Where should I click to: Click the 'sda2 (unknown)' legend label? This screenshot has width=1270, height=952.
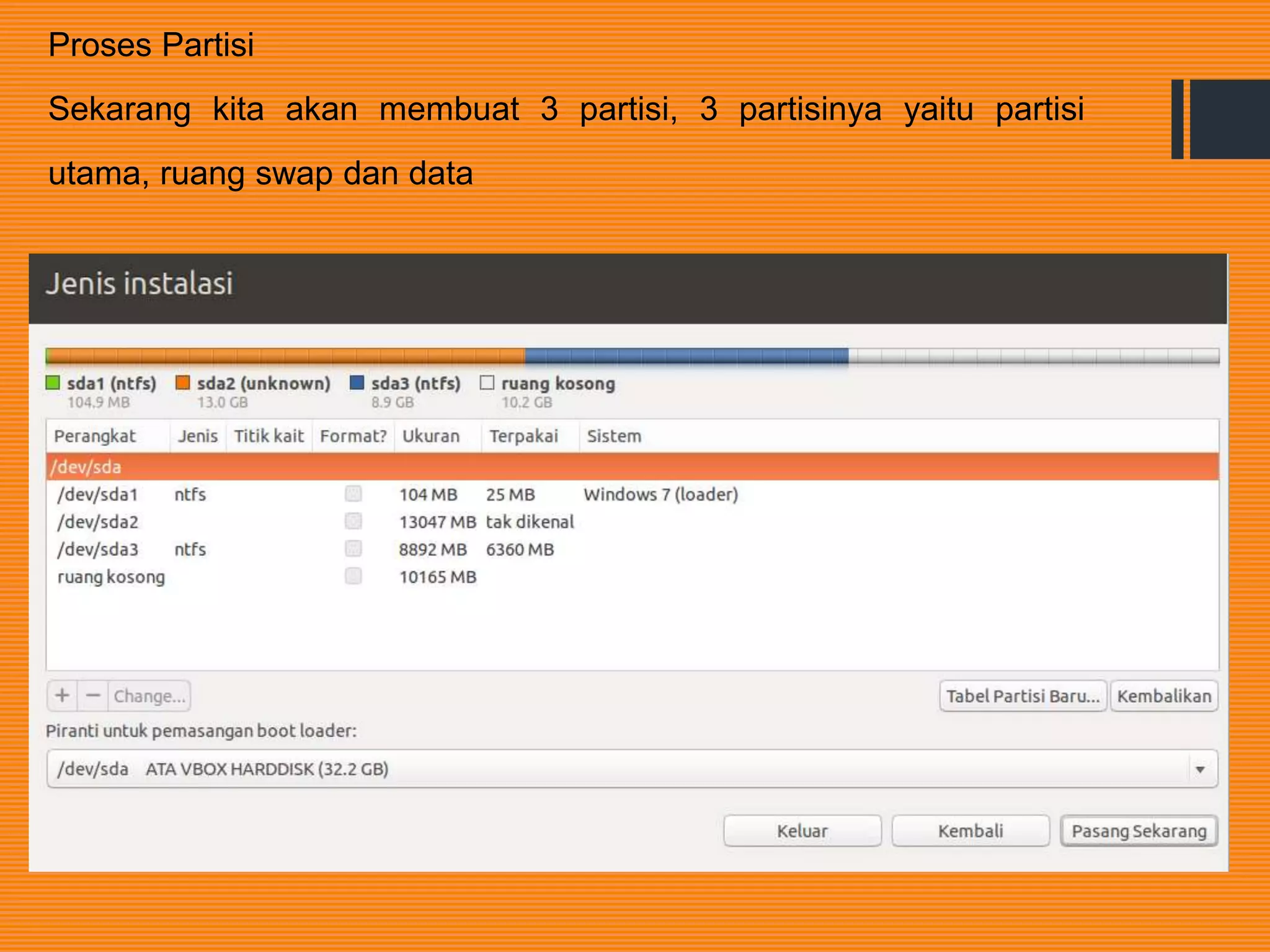pyautogui.click(x=264, y=383)
